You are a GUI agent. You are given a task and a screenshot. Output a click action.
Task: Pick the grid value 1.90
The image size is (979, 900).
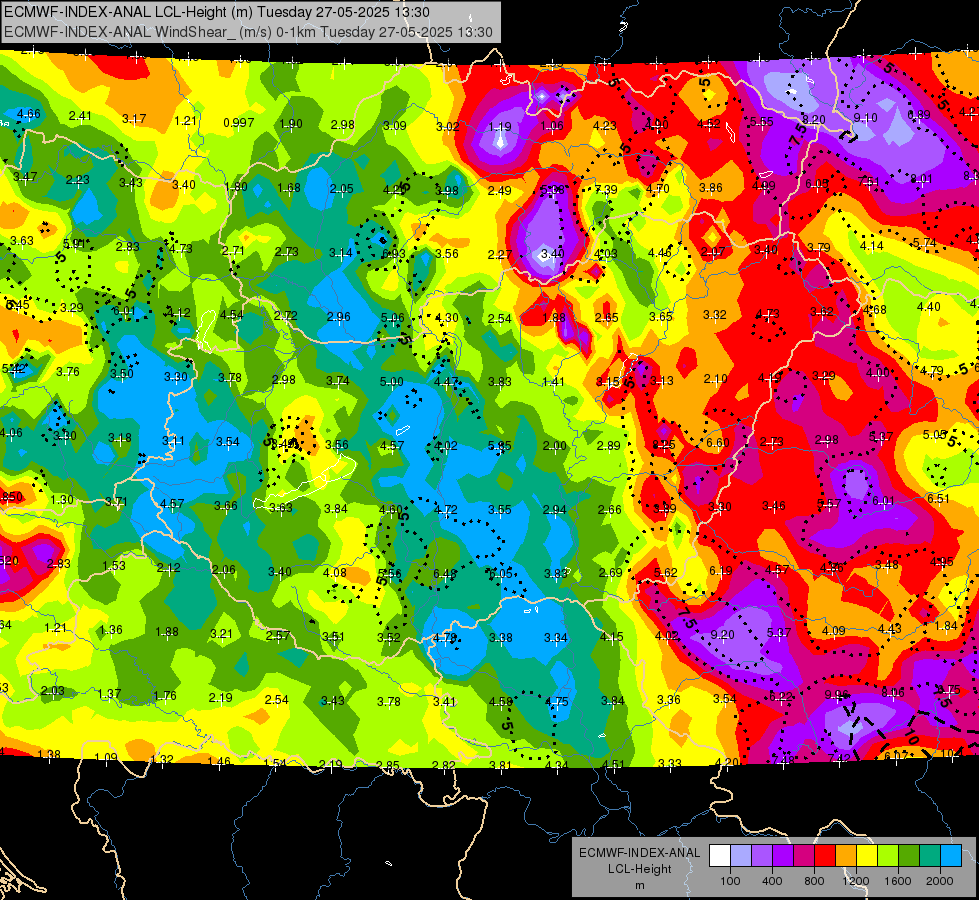(290, 124)
